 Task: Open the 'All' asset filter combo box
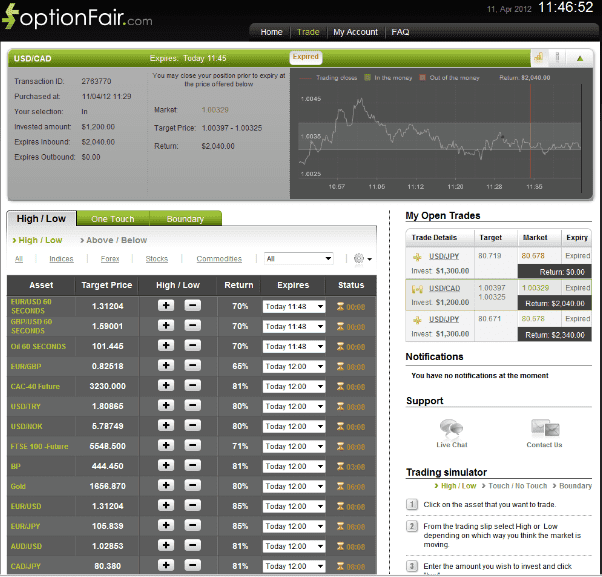(x=299, y=258)
